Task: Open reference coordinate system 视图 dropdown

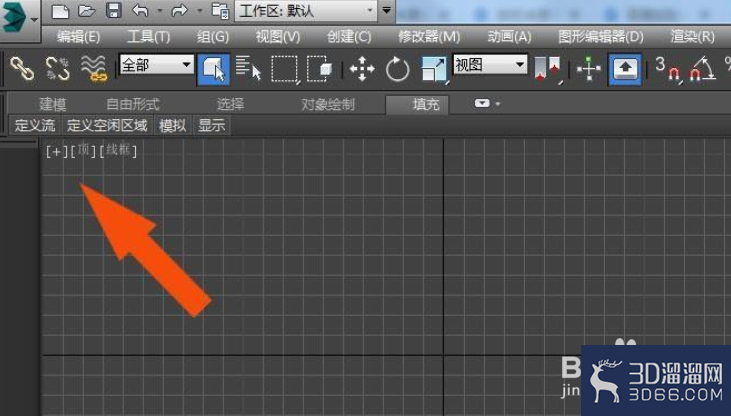Action: tap(490, 64)
